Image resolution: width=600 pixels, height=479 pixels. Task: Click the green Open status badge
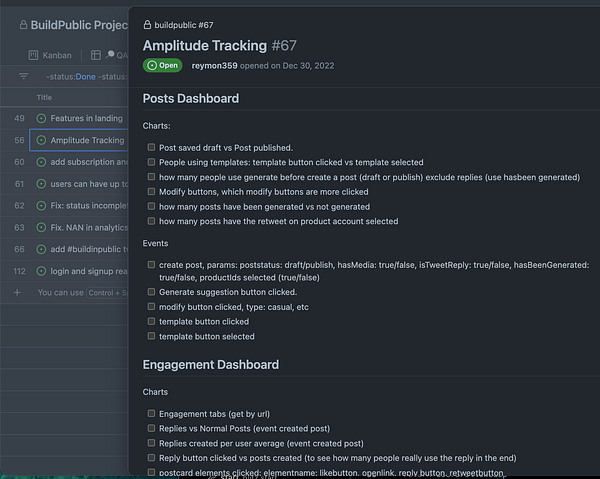[x=163, y=65]
